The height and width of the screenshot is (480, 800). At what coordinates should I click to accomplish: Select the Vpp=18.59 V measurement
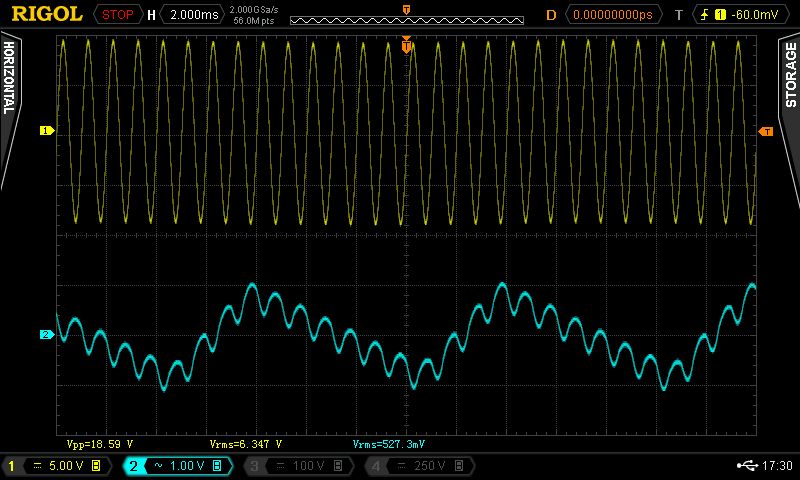(x=99, y=443)
